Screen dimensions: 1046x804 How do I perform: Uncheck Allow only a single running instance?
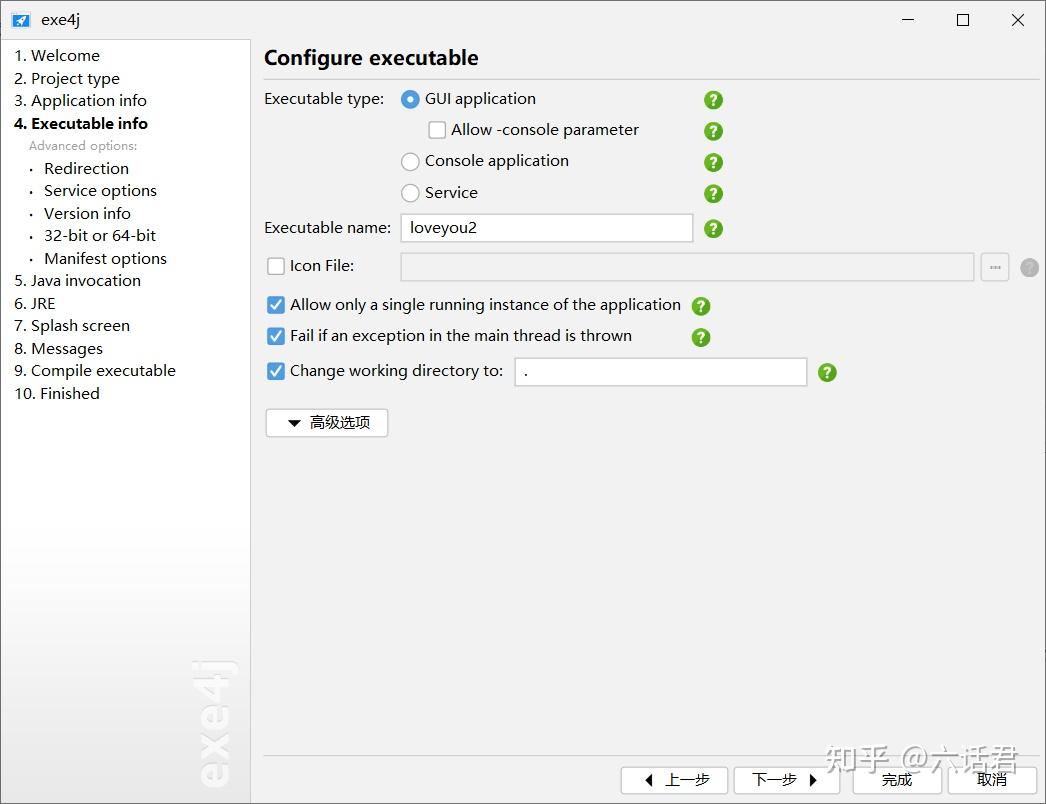tap(276, 305)
